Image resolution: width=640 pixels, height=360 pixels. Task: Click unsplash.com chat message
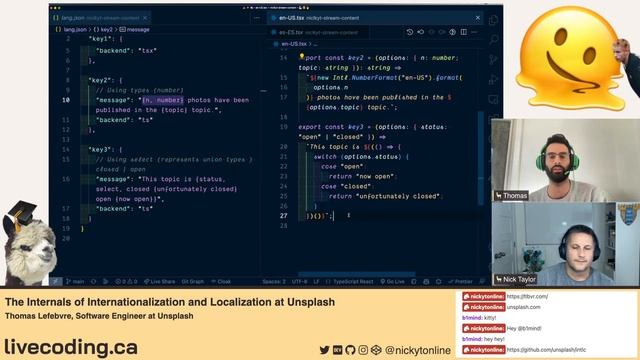[523, 307]
